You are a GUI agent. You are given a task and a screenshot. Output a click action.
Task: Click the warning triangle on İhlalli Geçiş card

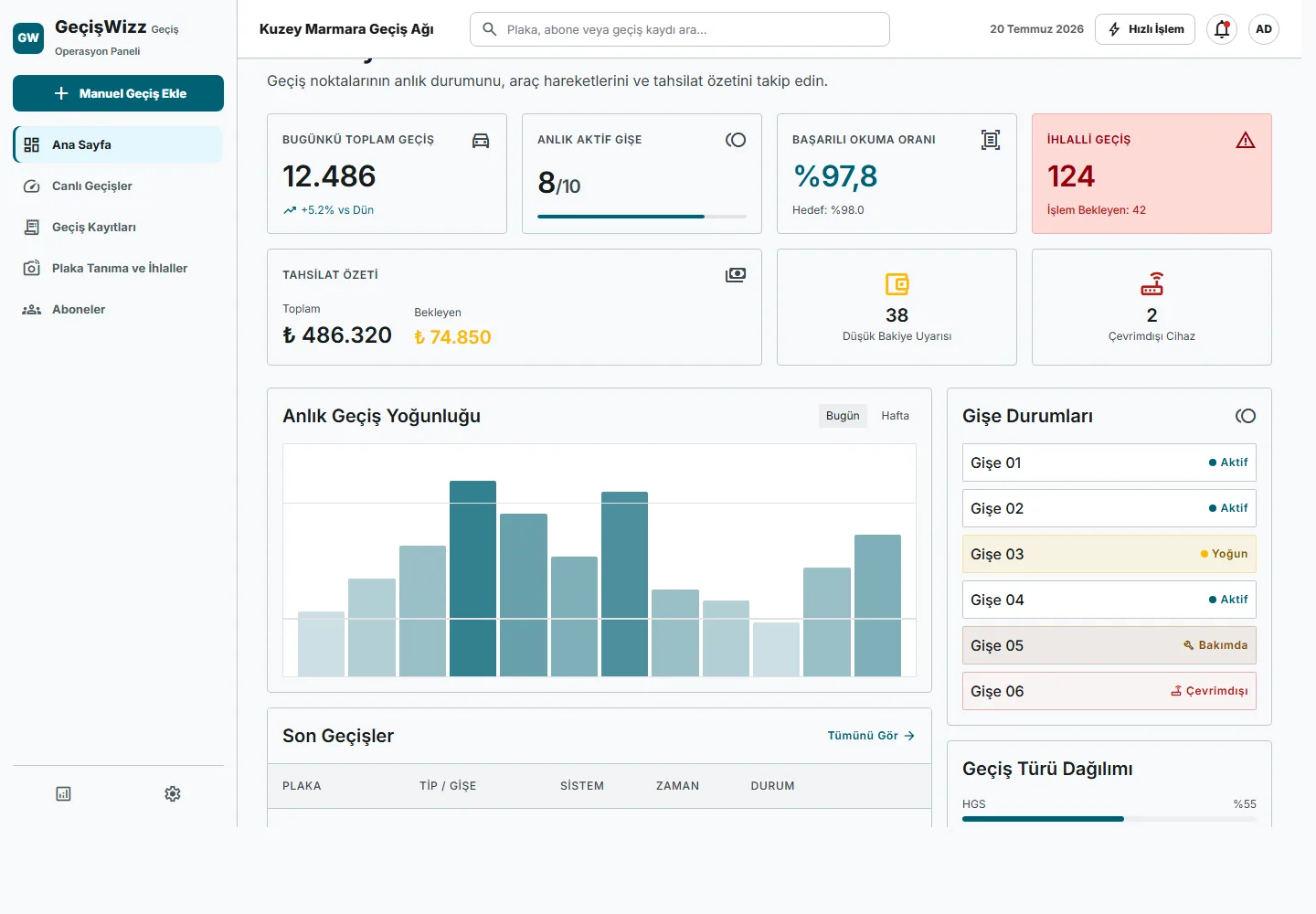[1246, 140]
